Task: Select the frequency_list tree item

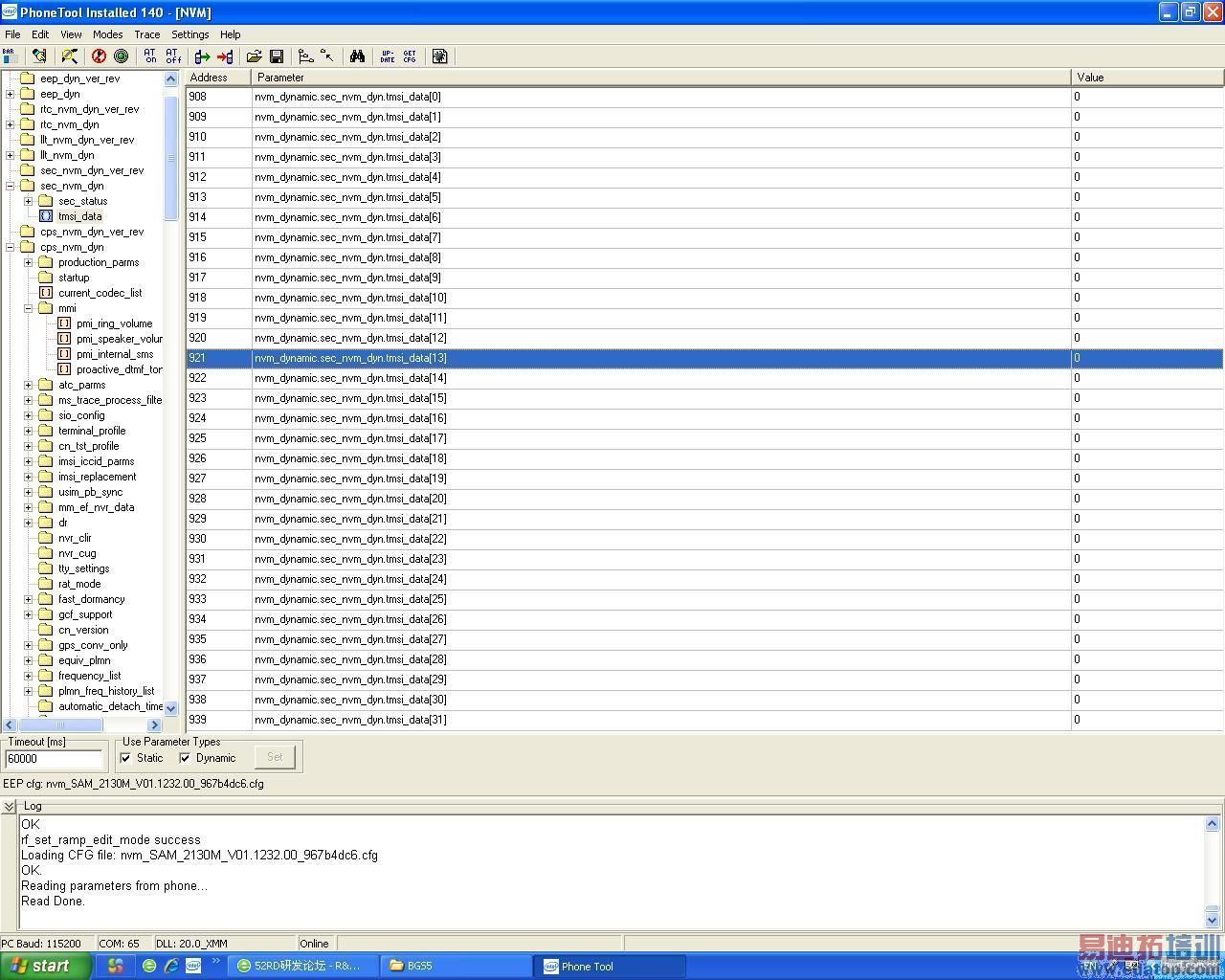Action: click(89, 676)
